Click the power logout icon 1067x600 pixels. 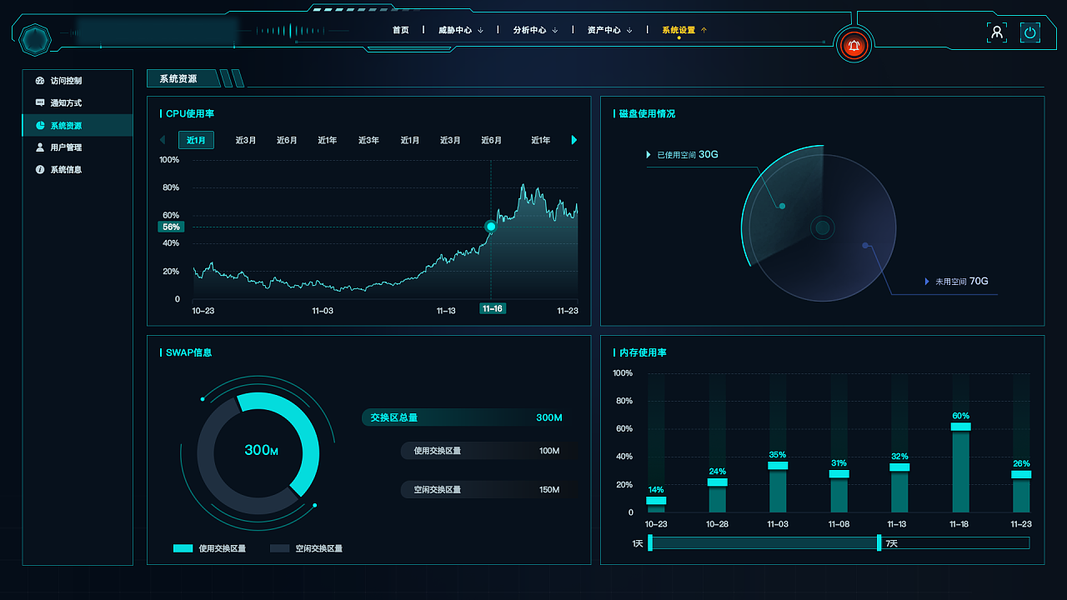tap(1030, 32)
